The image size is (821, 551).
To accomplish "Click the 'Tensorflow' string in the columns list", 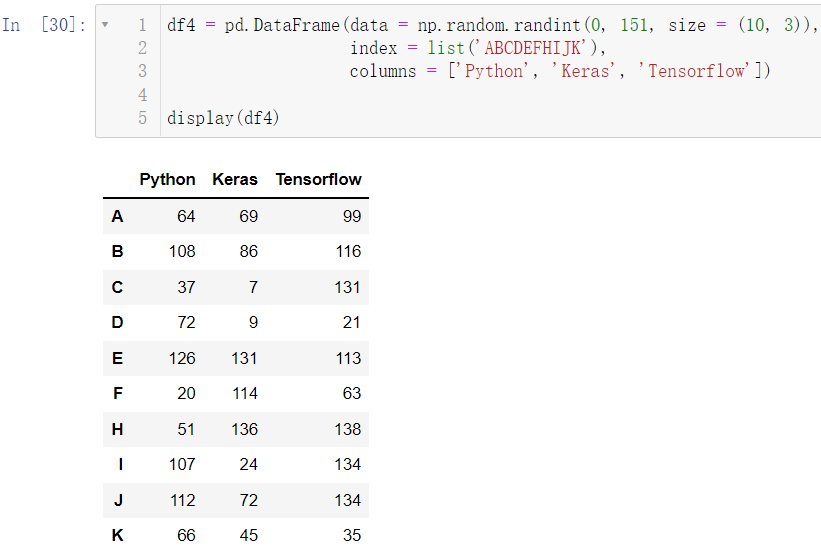I will click(x=695, y=71).
